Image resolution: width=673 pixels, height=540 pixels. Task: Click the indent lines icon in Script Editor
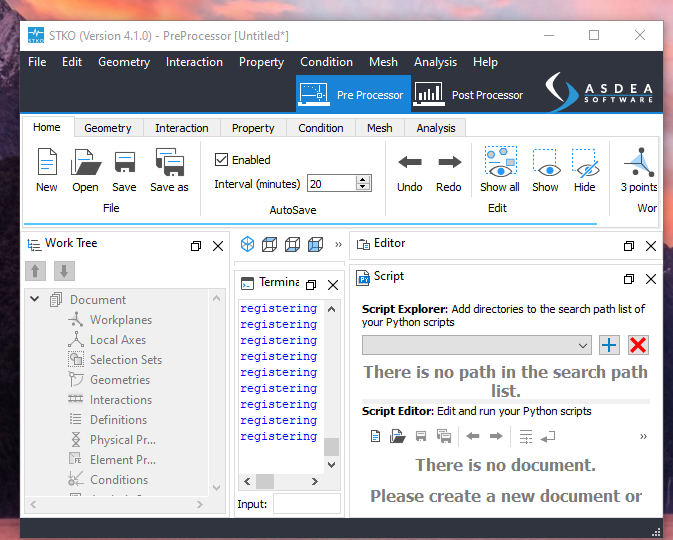[526, 437]
